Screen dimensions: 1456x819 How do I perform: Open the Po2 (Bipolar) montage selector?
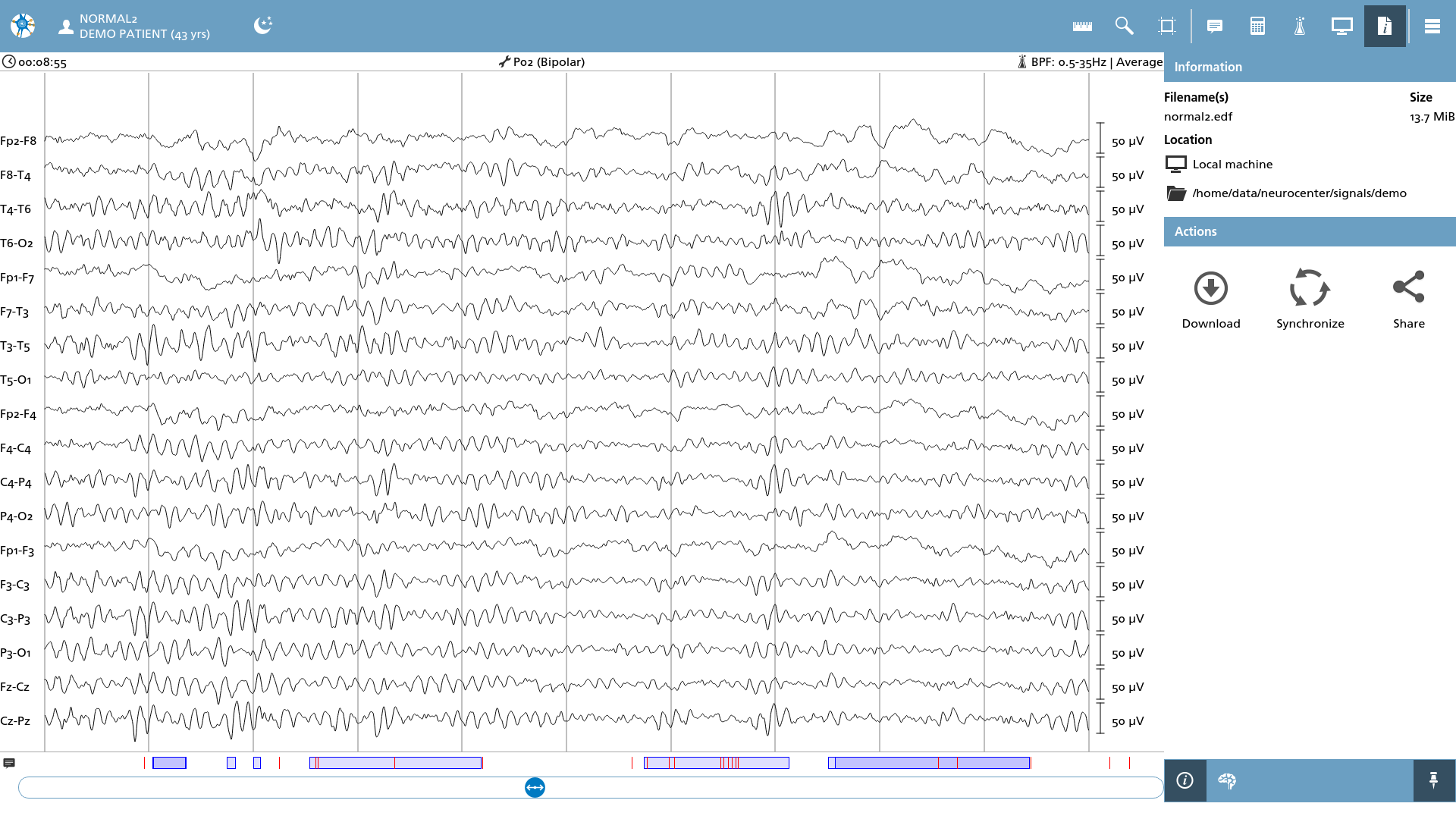pyautogui.click(x=541, y=61)
